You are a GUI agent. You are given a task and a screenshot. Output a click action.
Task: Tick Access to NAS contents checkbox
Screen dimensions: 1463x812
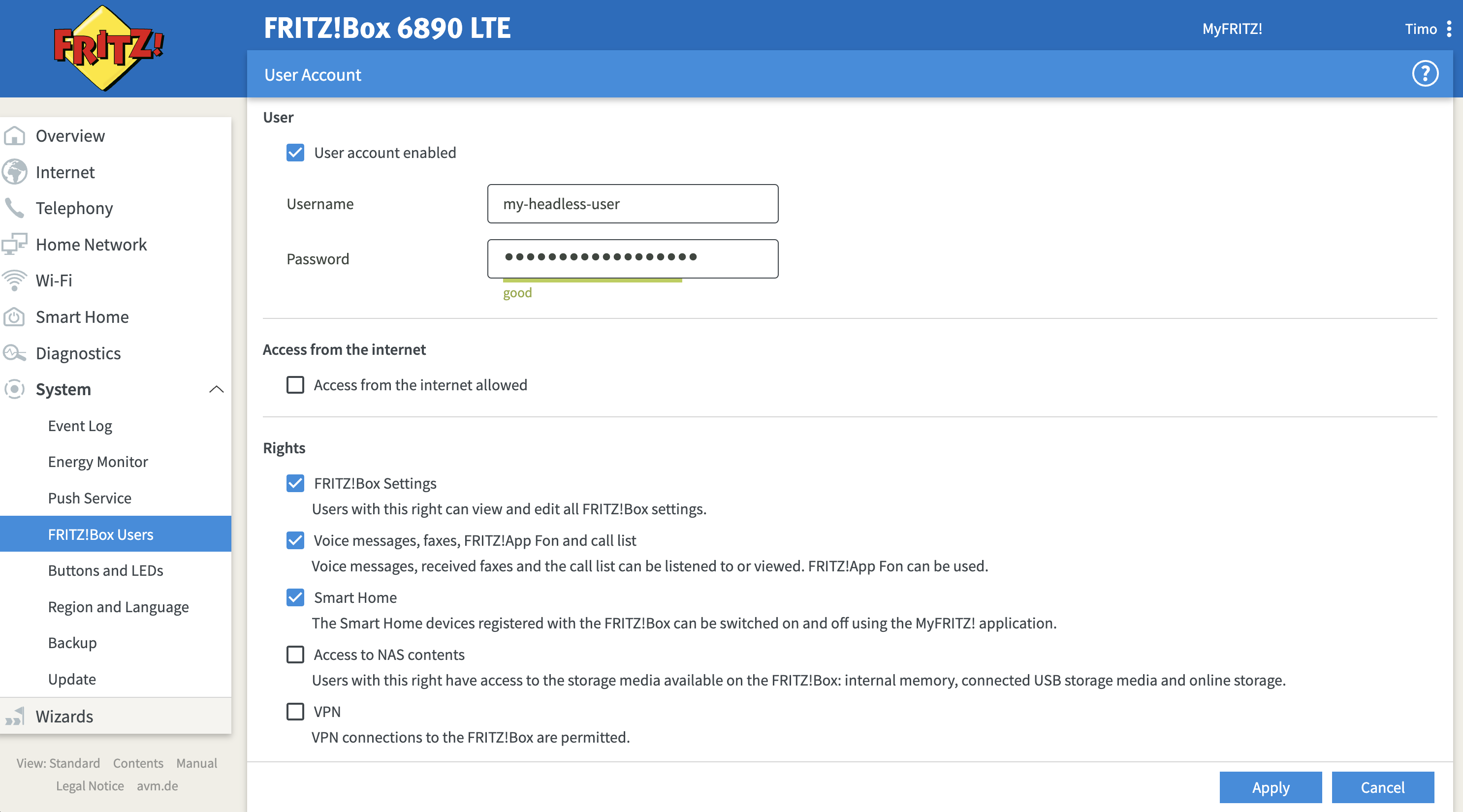[x=295, y=655]
